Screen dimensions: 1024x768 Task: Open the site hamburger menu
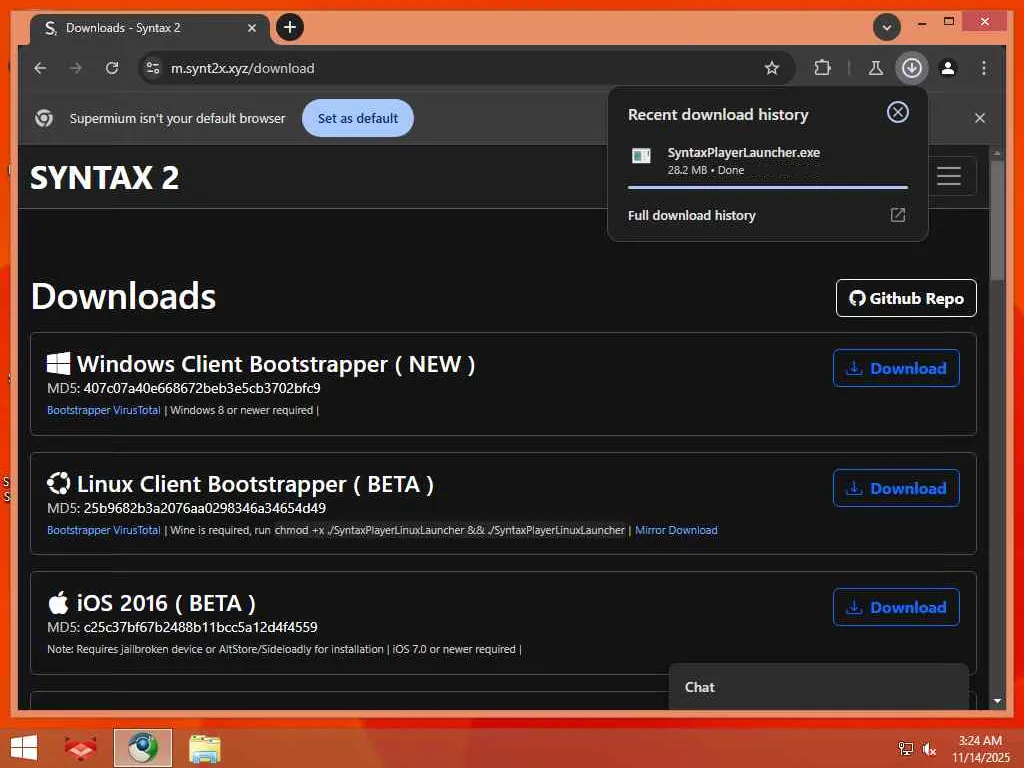[x=948, y=176]
